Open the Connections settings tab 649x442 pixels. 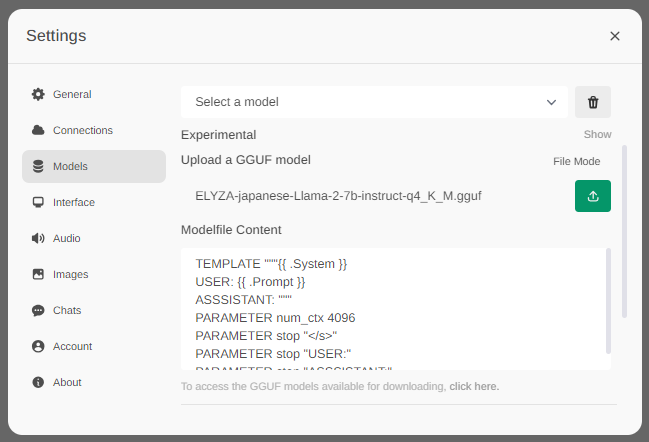(x=83, y=130)
